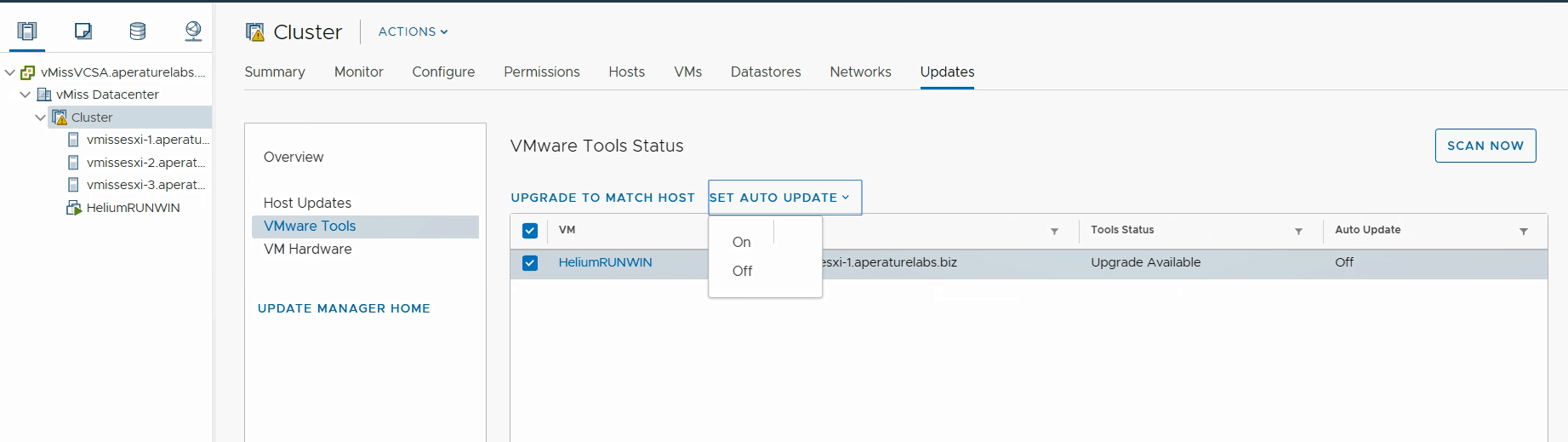Viewport: 1568px width, 442px height.
Task: Select VMware Tools in the sidebar
Action: 365,227
